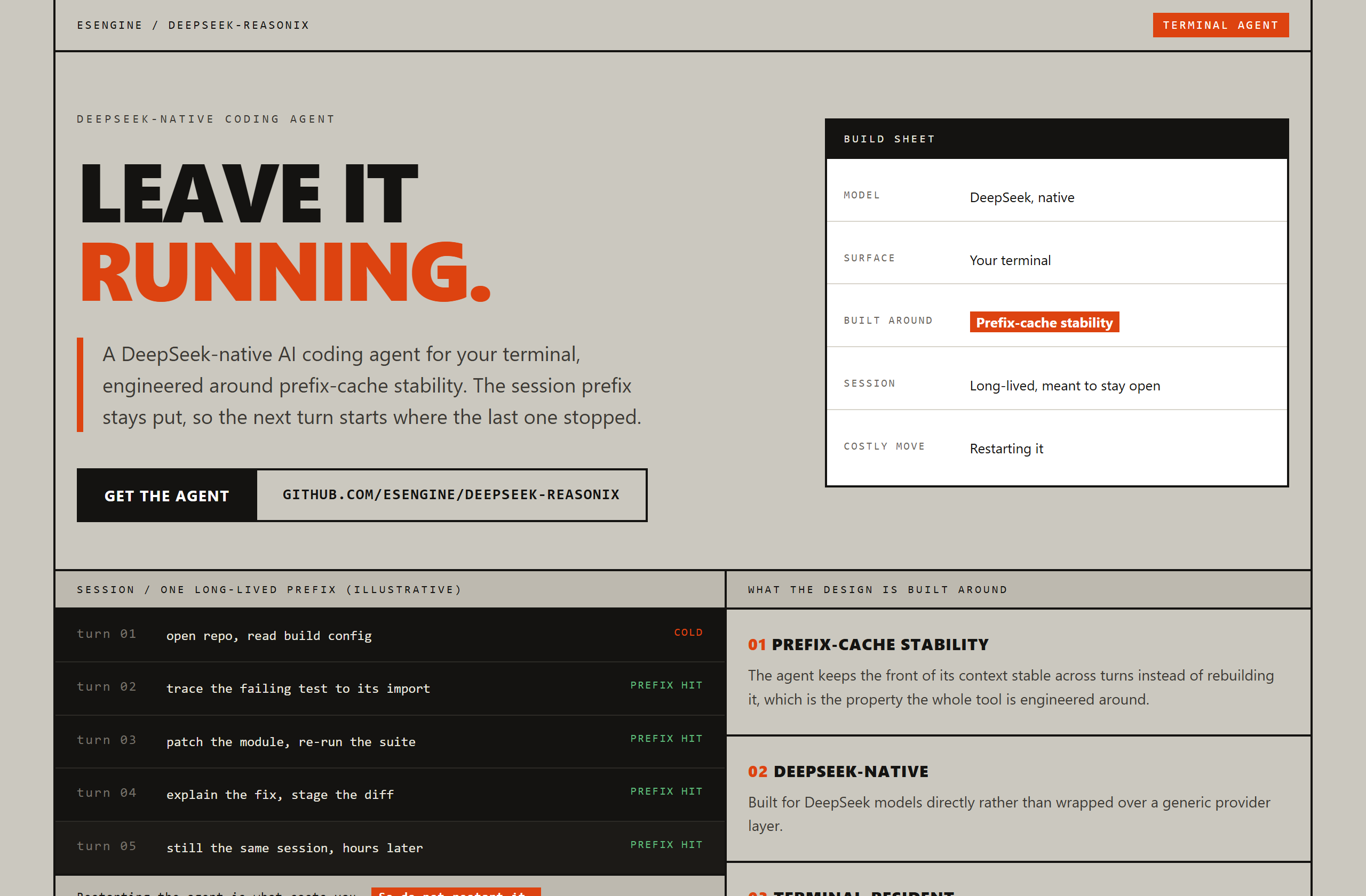The width and height of the screenshot is (1366, 896).
Task: Click the BUILD SHEET header
Action: pos(1056,139)
